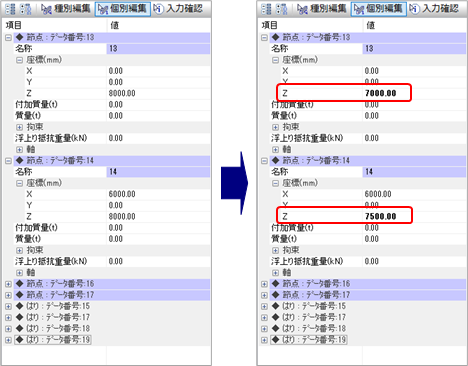Collapse 節点:データ番号:13 in left panel
The height and width of the screenshot is (366, 468).
[x=8, y=38]
